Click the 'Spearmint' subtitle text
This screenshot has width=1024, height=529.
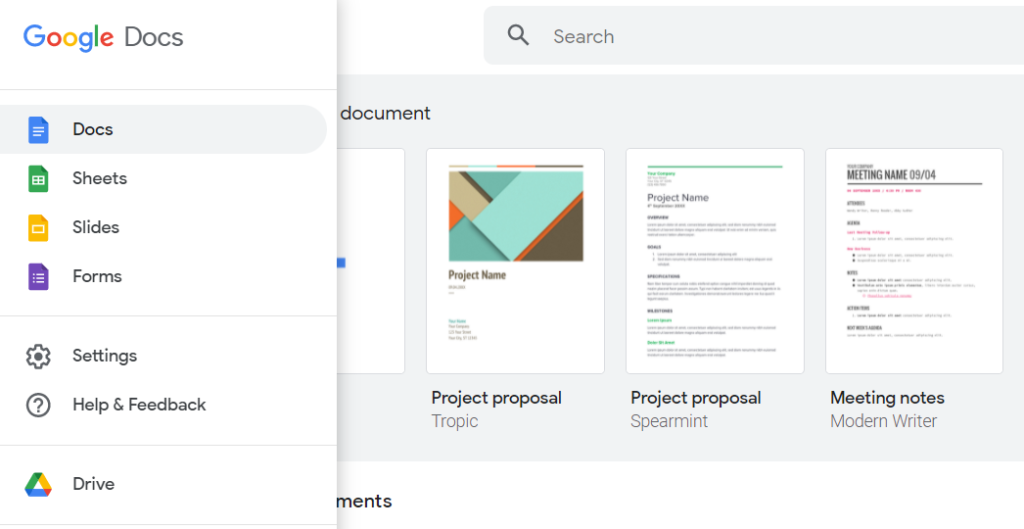tap(669, 421)
